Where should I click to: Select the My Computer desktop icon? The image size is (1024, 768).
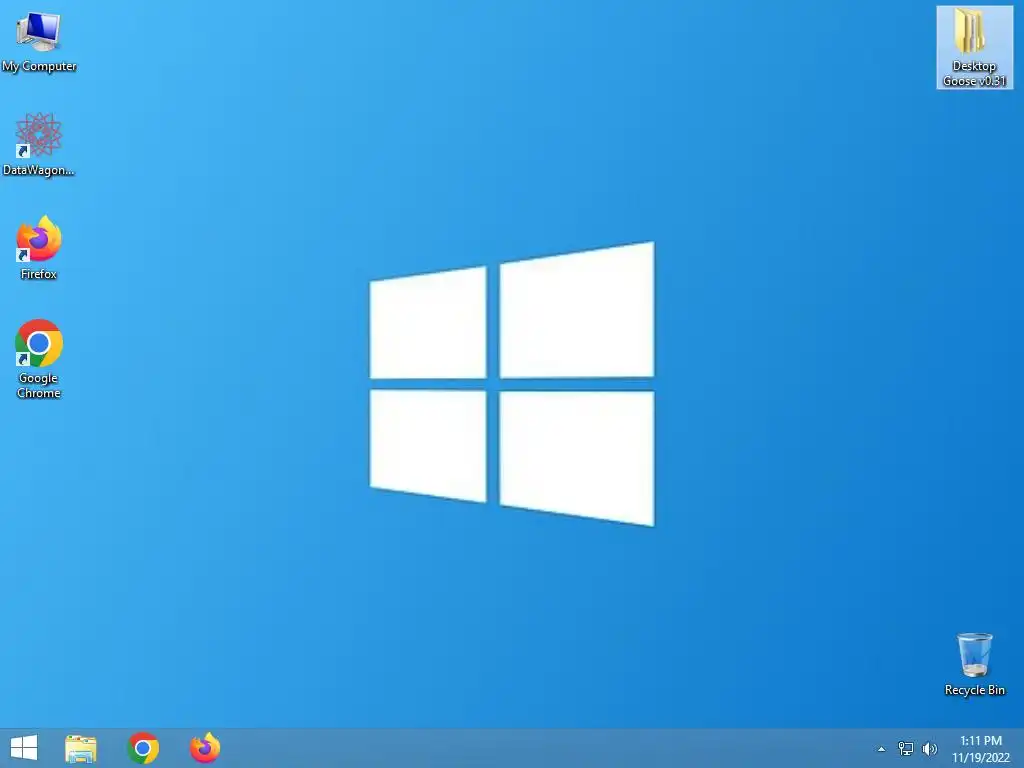tap(39, 41)
